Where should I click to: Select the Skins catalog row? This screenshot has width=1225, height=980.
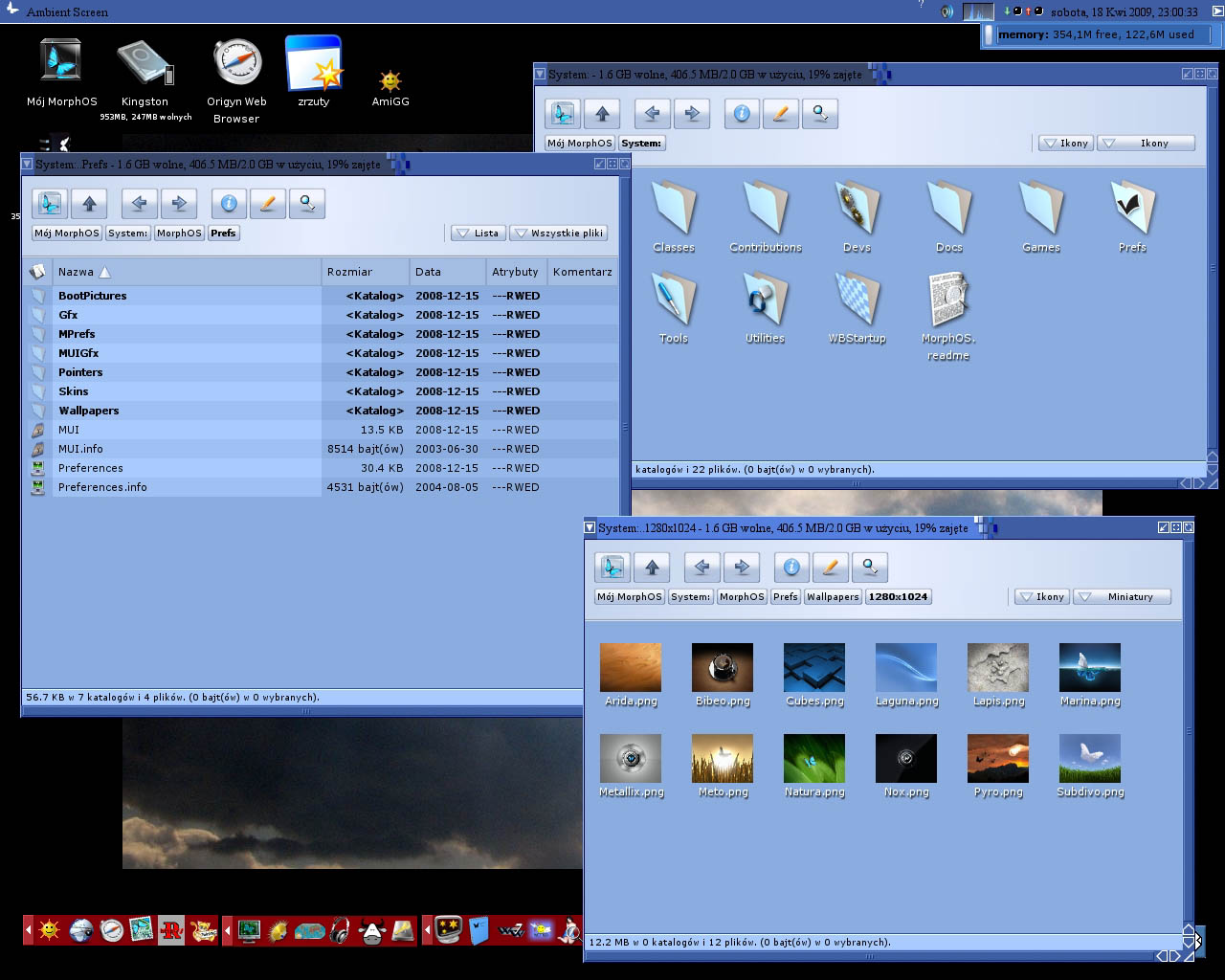[321, 391]
